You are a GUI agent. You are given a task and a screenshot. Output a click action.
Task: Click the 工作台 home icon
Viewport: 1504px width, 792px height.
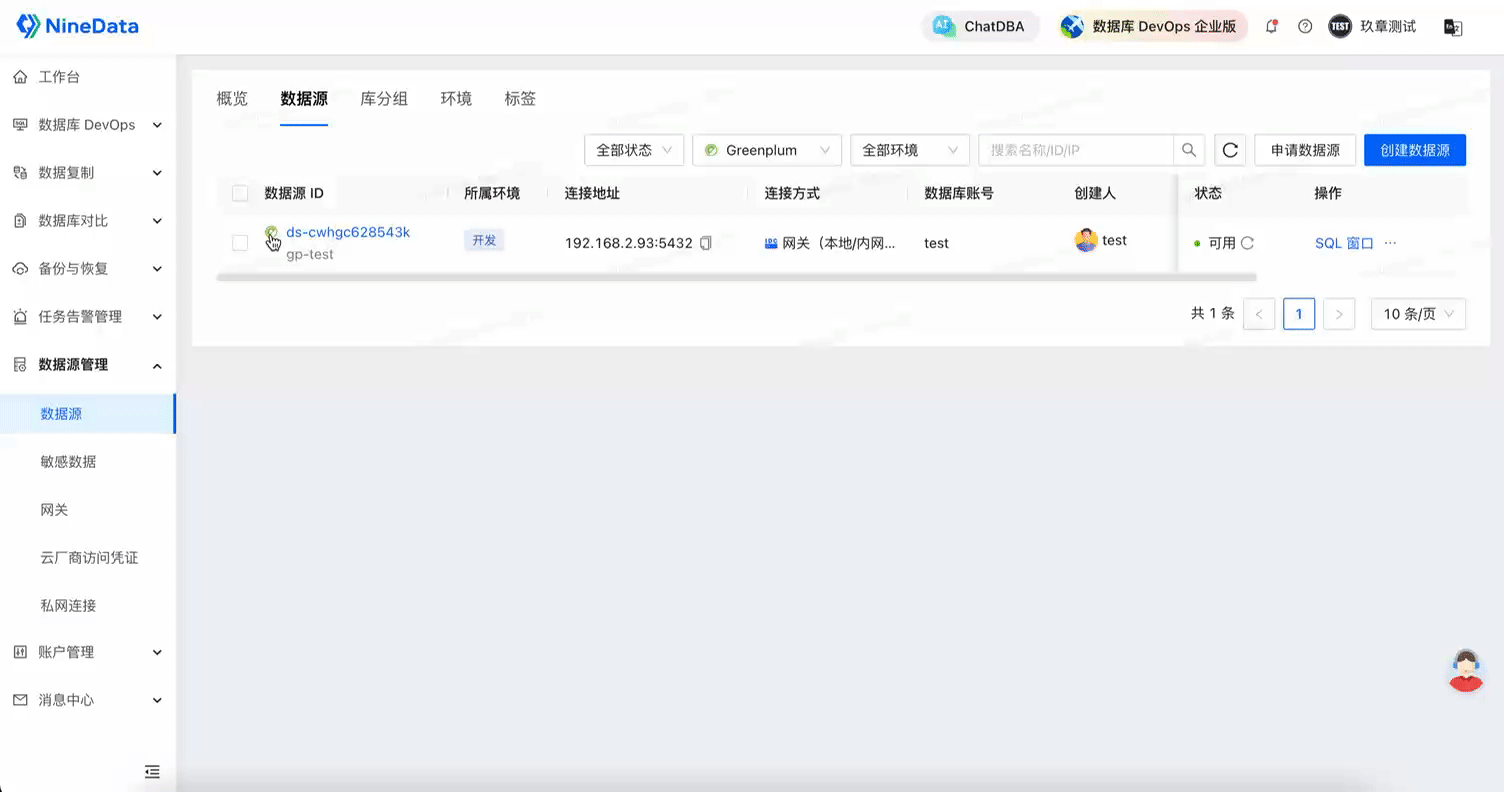point(20,77)
